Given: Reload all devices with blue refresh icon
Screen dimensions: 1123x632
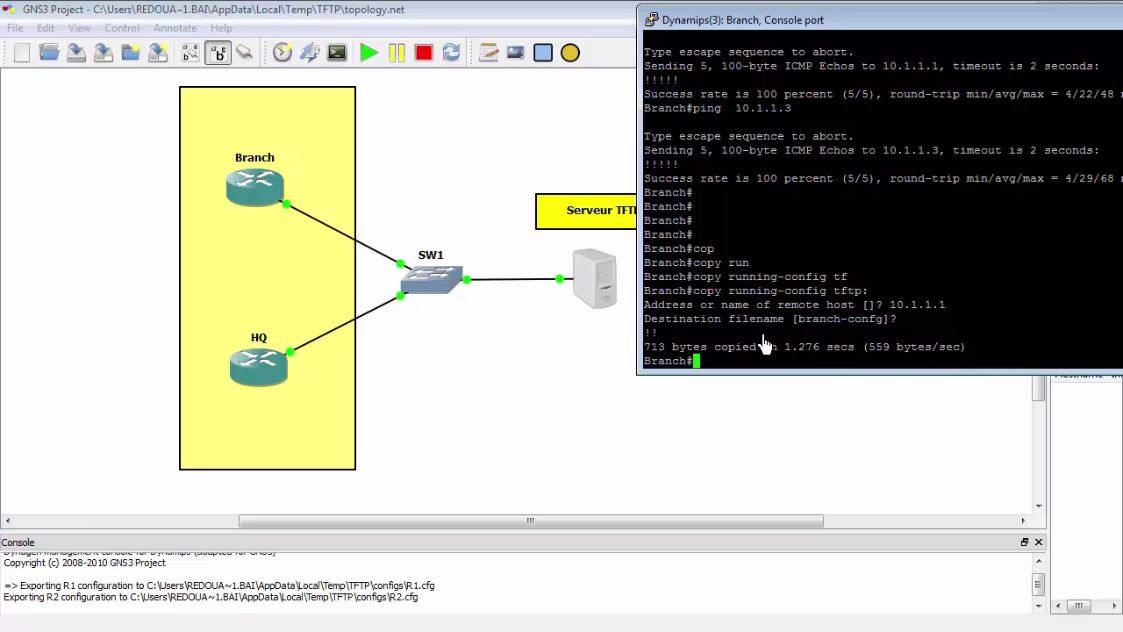Looking at the screenshot, I should (x=450, y=52).
